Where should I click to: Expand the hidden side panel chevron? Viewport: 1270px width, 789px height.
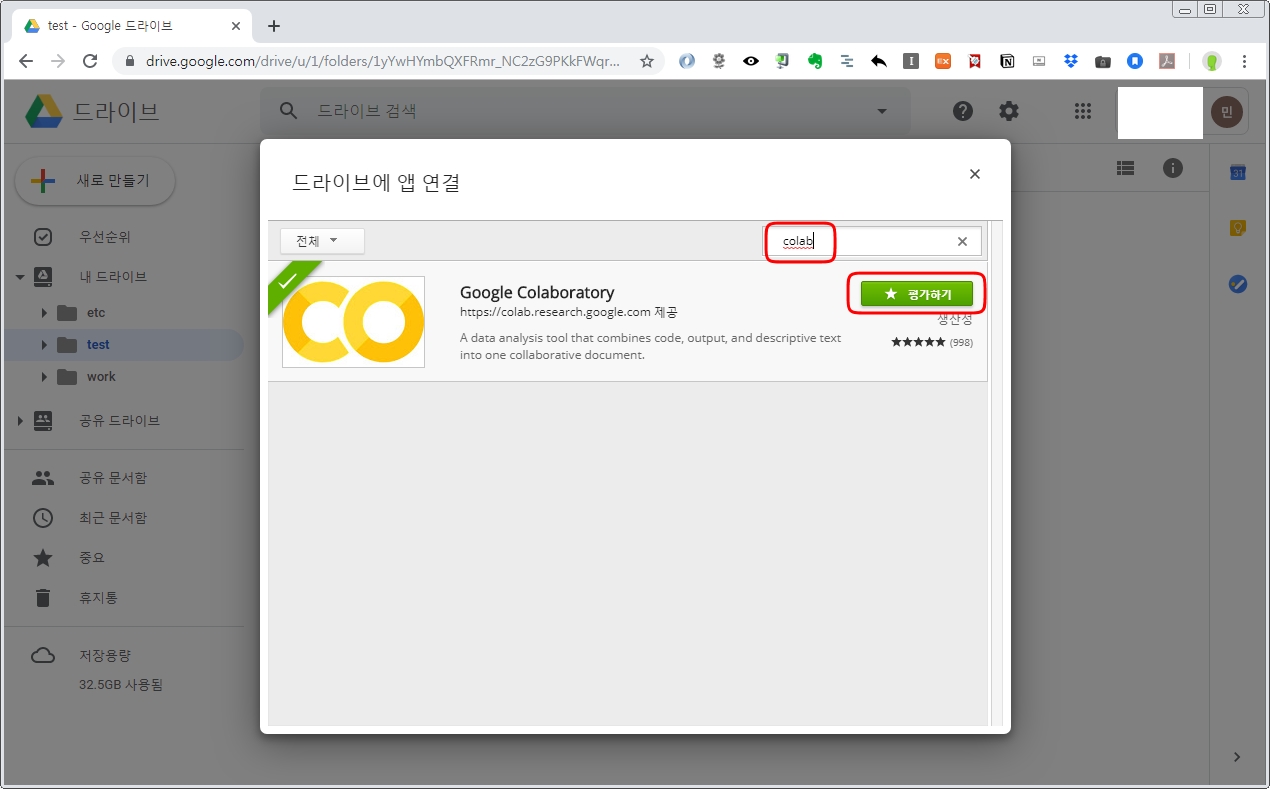click(1237, 757)
